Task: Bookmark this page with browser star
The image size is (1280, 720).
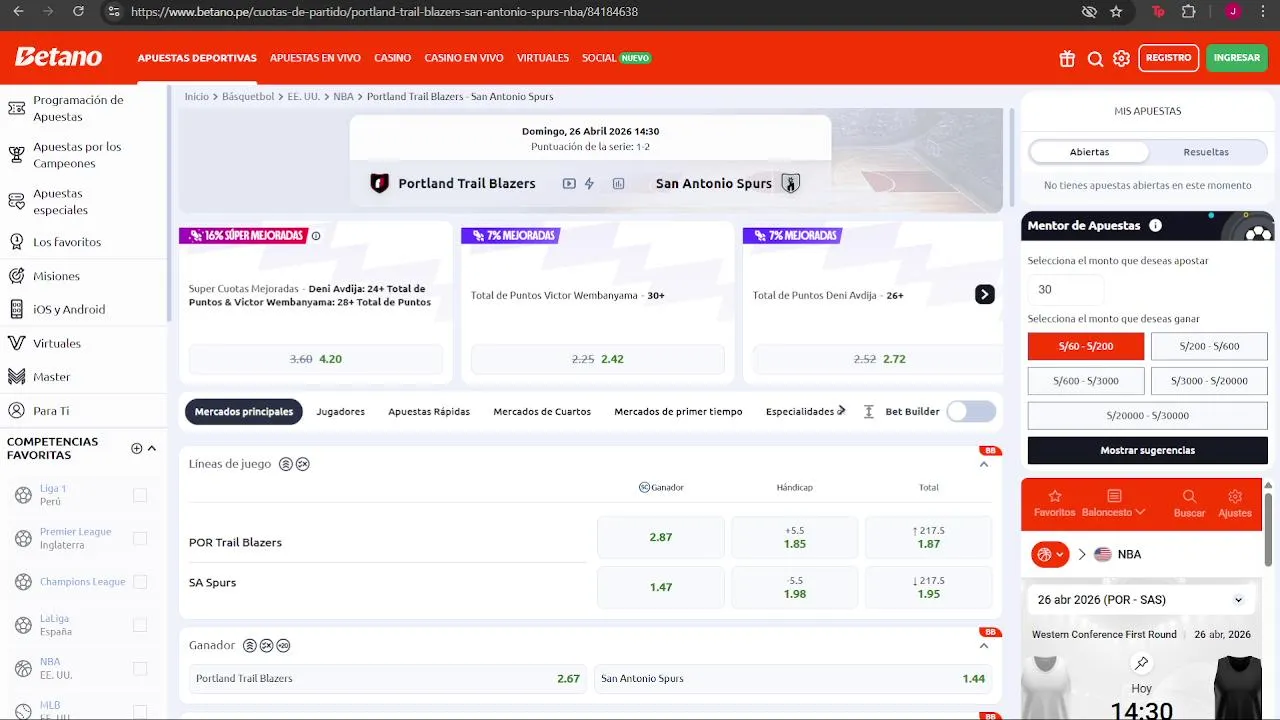Action: (1116, 12)
